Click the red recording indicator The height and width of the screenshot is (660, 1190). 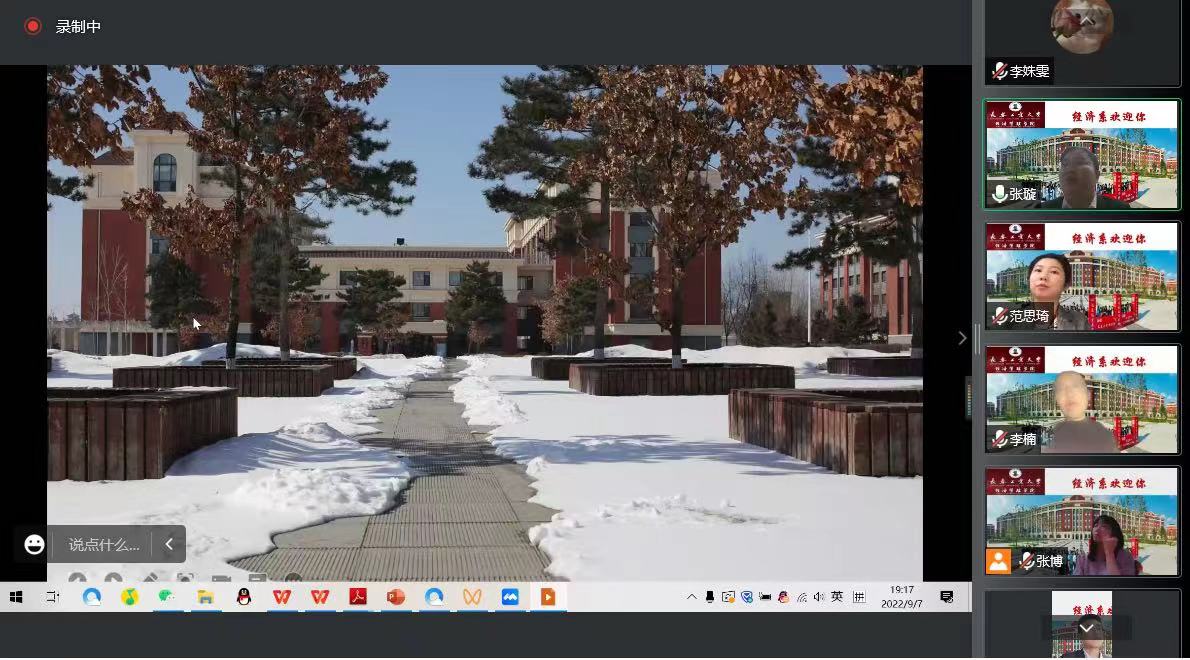tap(33, 27)
